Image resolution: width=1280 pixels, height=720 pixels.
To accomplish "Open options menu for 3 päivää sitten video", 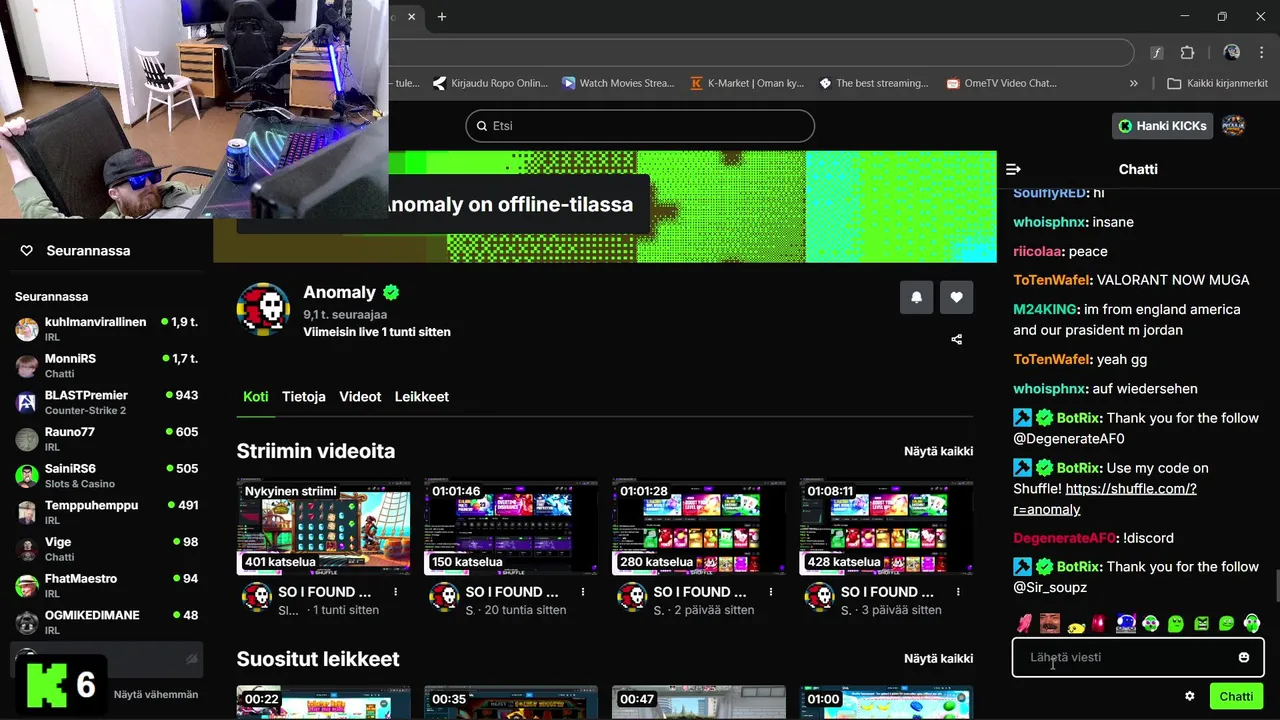I will (958, 592).
